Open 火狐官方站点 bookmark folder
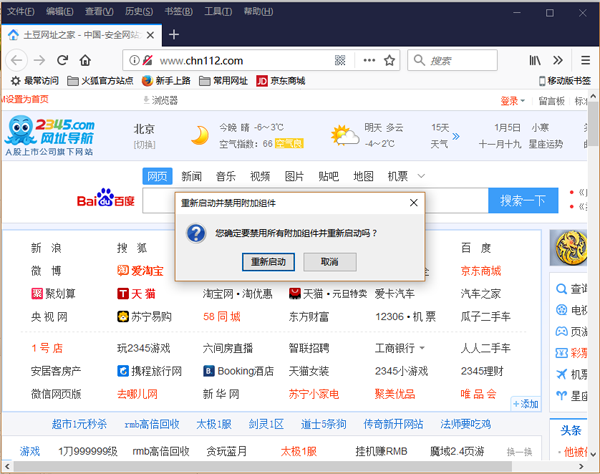The height and width of the screenshot is (474, 600). (x=100, y=81)
